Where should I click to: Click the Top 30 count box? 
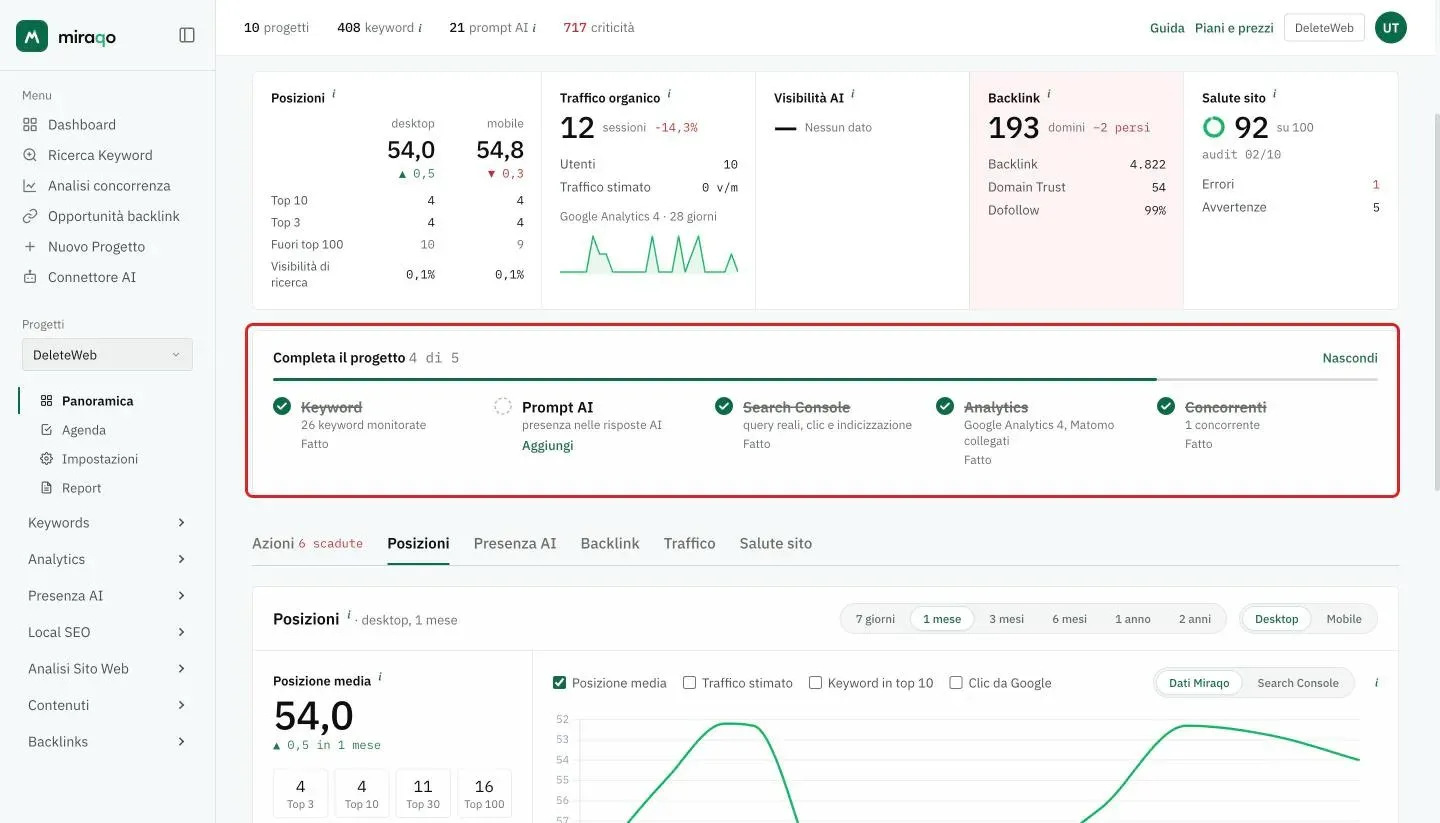point(423,793)
